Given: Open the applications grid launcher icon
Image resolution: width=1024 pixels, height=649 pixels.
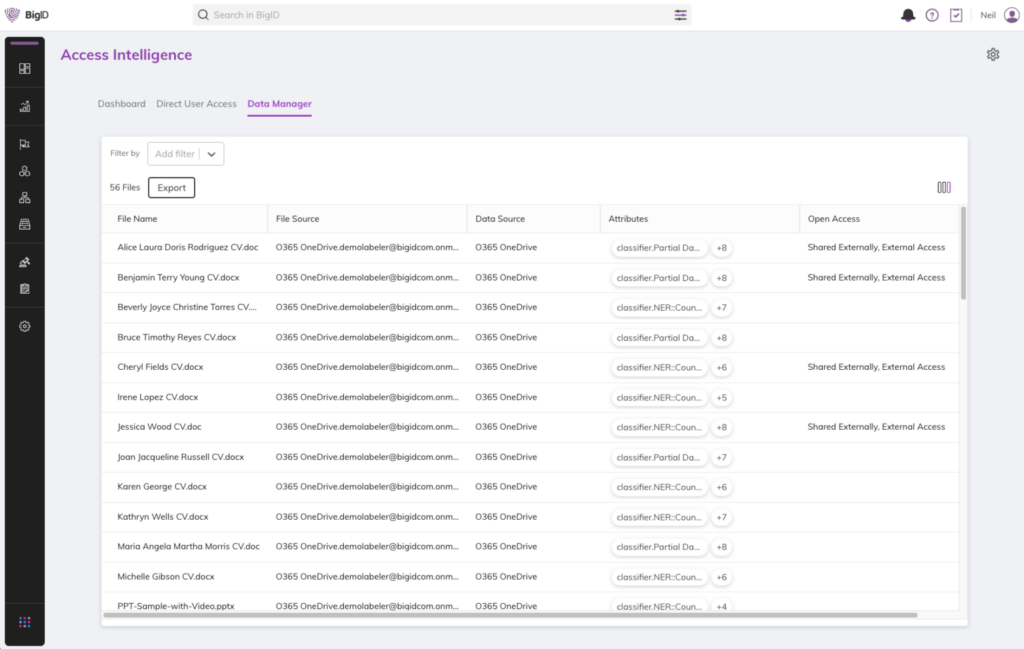Looking at the screenshot, I should pyautogui.click(x=25, y=622).
